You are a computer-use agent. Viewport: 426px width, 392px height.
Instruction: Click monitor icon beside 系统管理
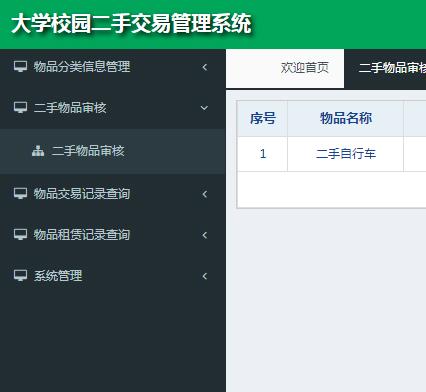(x=20, y=276)
